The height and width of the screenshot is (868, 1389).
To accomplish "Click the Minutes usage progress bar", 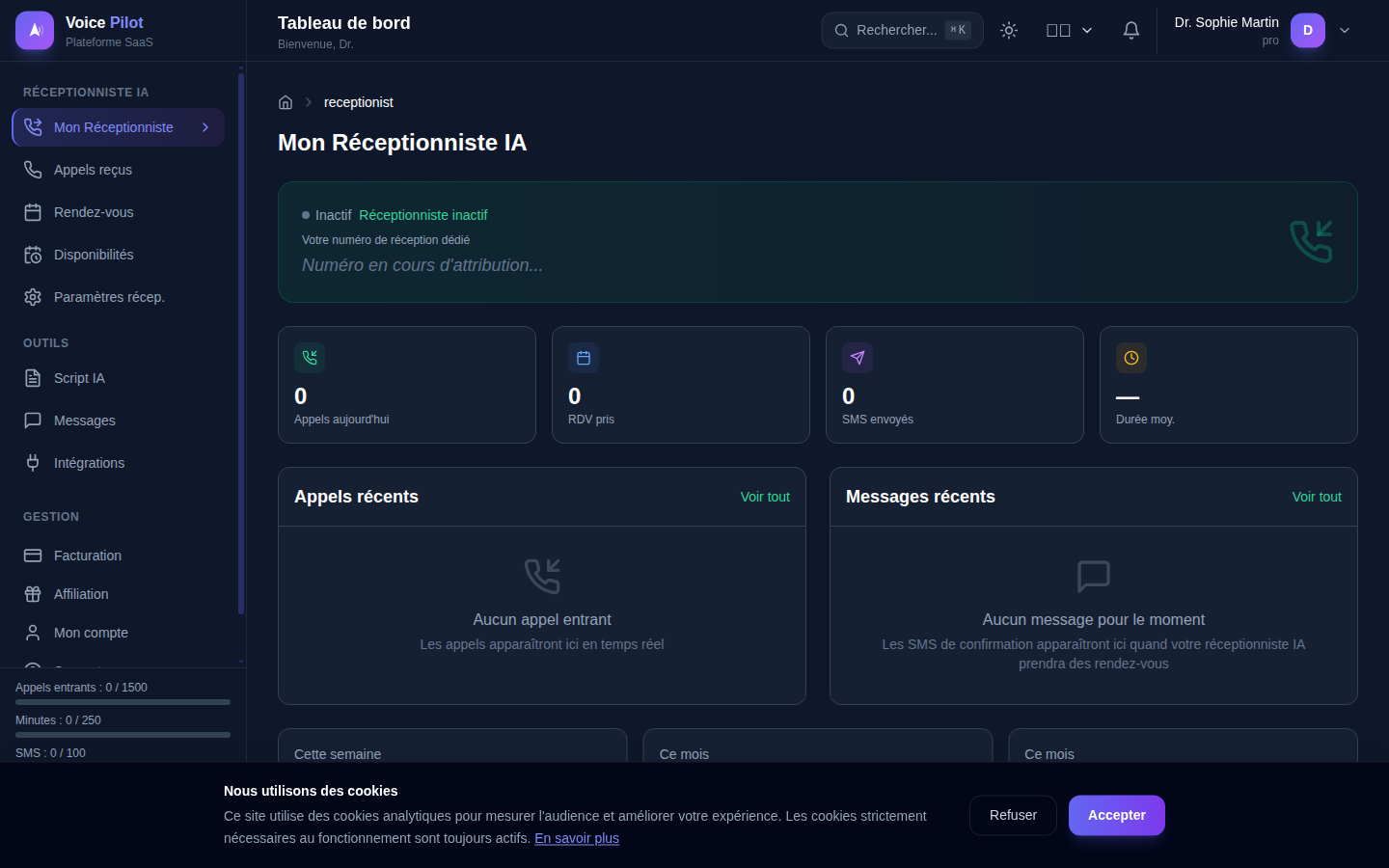I will click(x=123, y=735).
